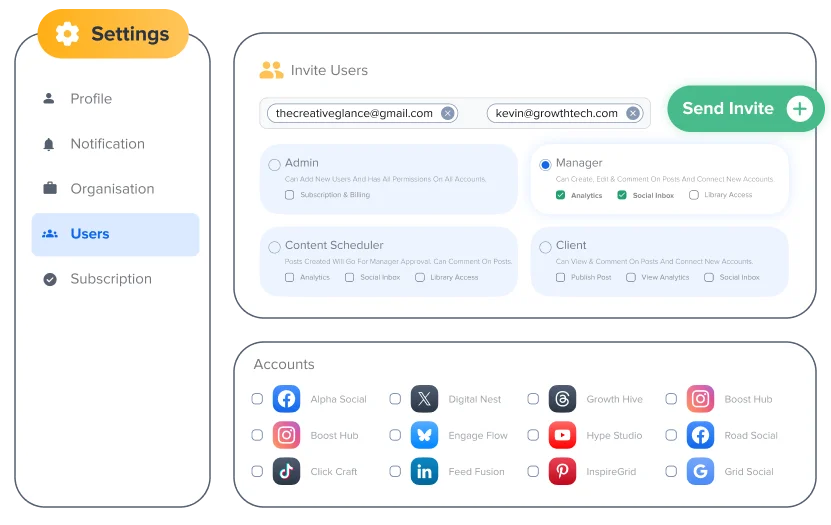Go to Subscription in settings sidebar
This screenshot has height=525, width=831.
pos(110,279)
